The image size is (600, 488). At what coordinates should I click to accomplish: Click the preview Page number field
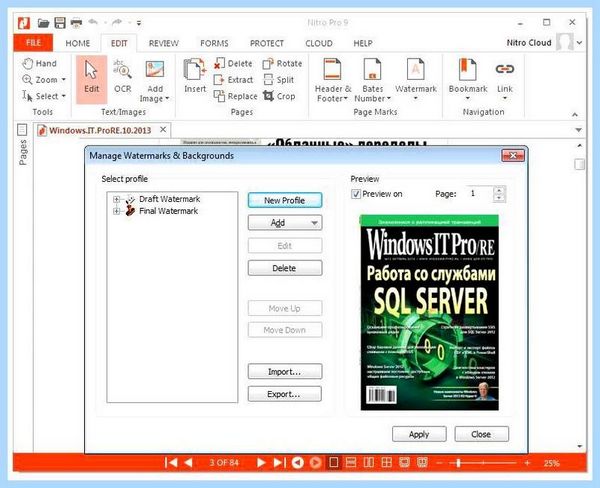pos(480,194)
